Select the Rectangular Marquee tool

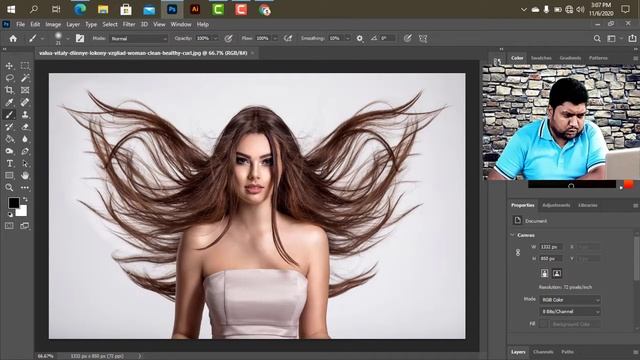click(25, 66)
